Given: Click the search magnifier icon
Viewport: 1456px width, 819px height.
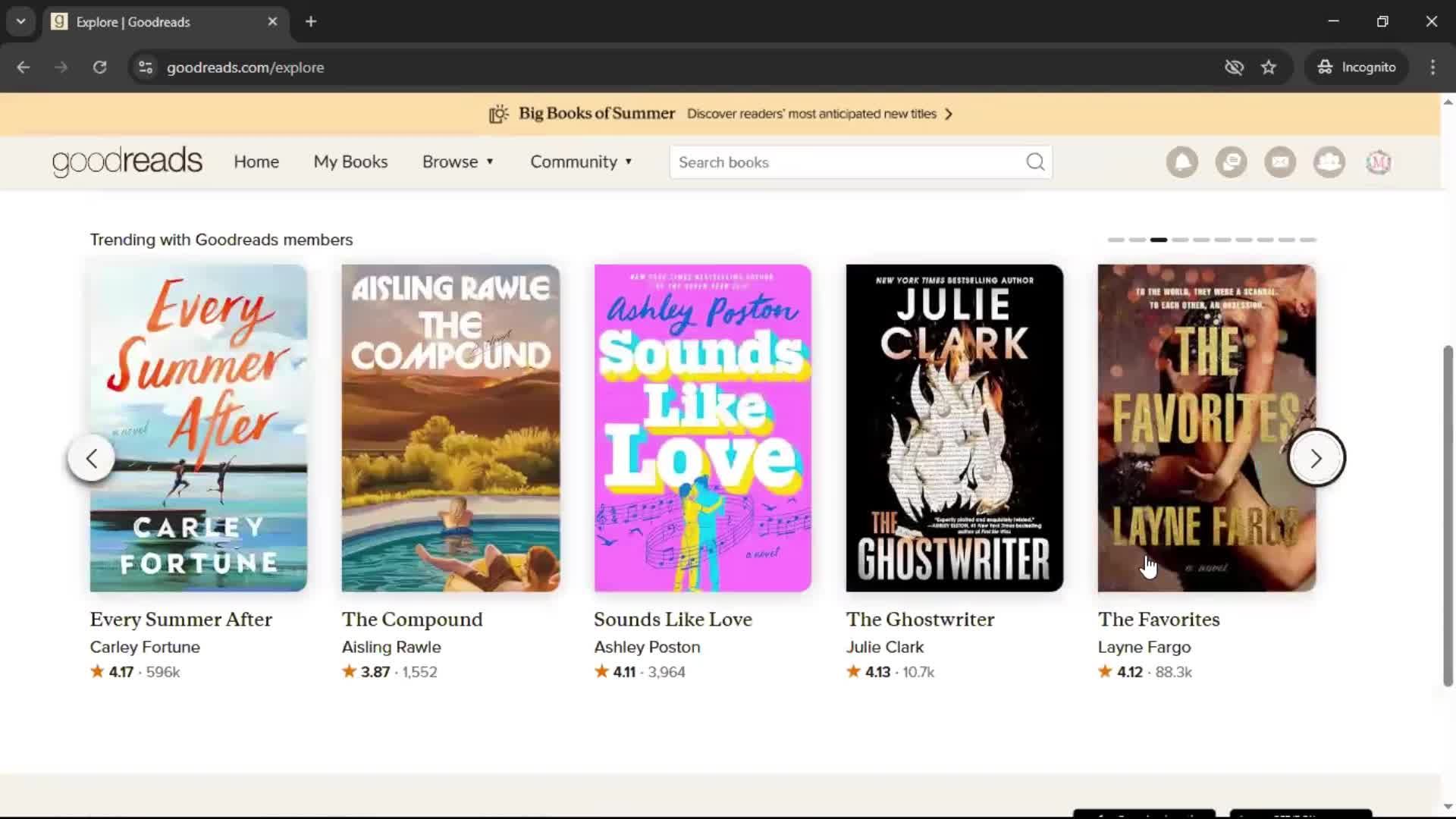Looking at the screenshot, I should pyautogui.click(x=1035, y=162).
